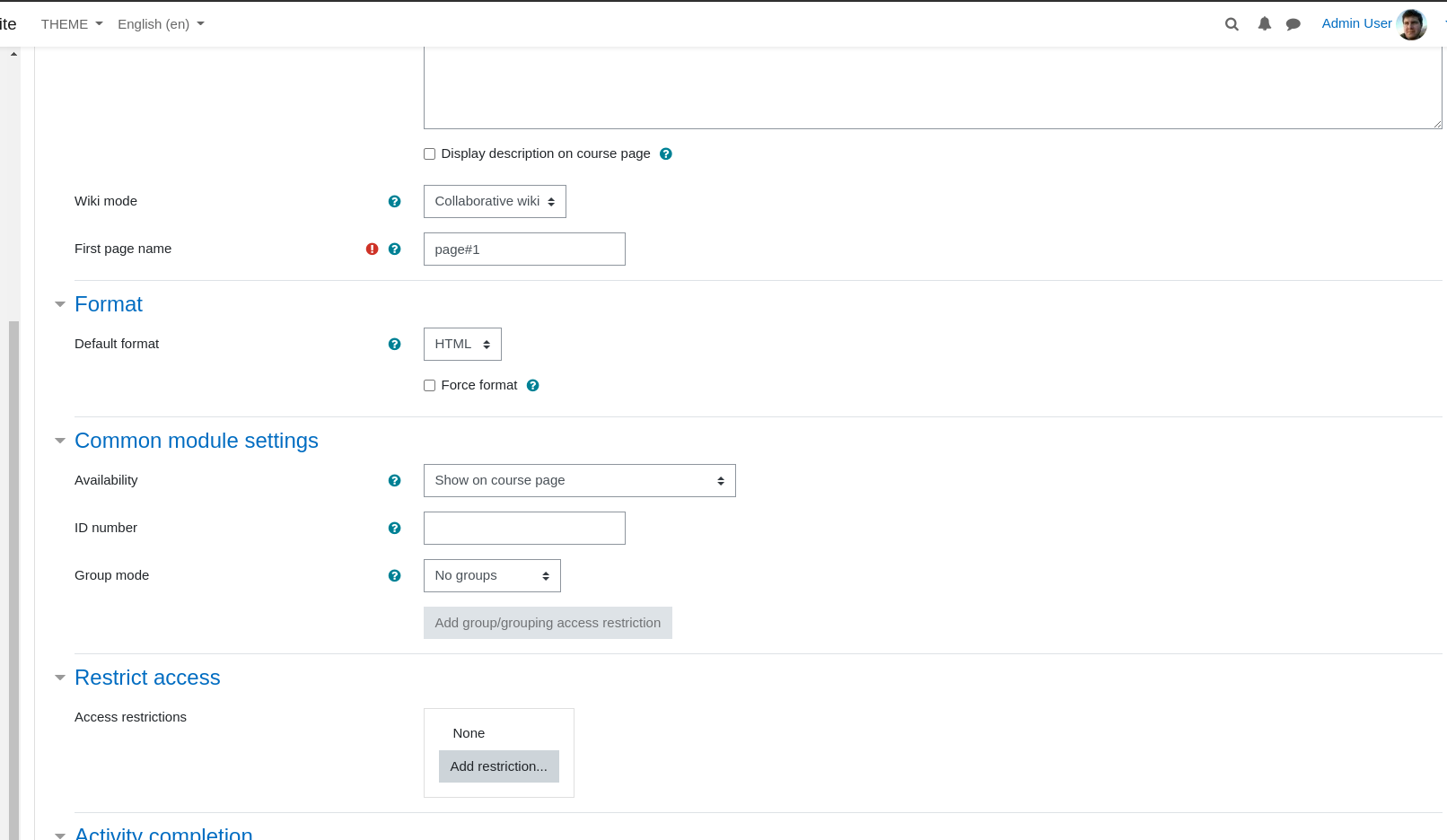
Task: Click the First page name text field
Action: click(x=524, y=249)
